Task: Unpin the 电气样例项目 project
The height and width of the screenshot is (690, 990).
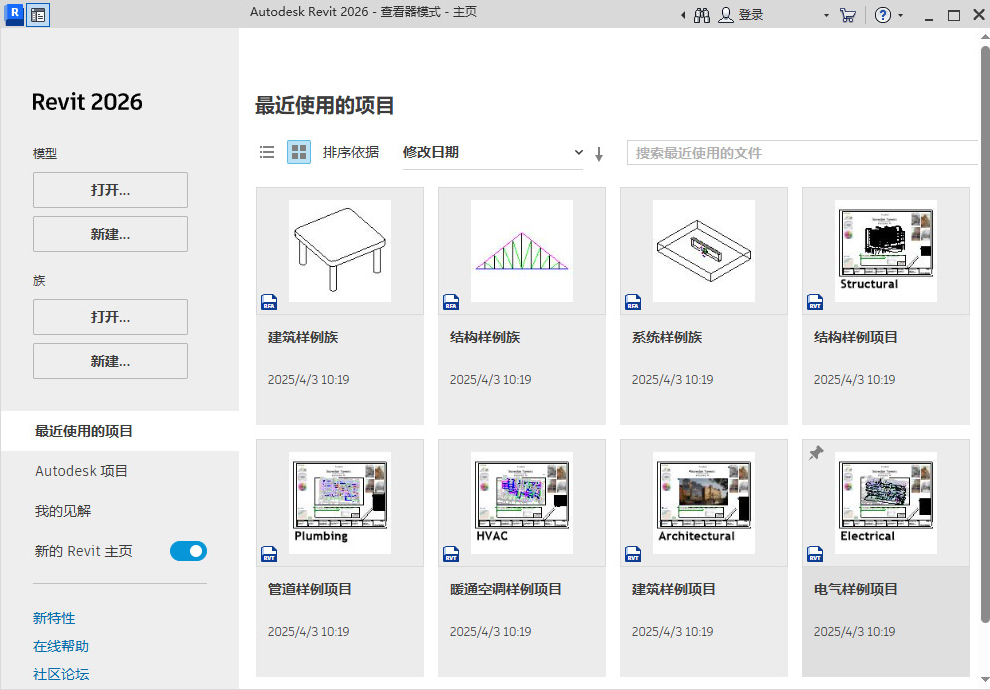Action: pos(815,453)
